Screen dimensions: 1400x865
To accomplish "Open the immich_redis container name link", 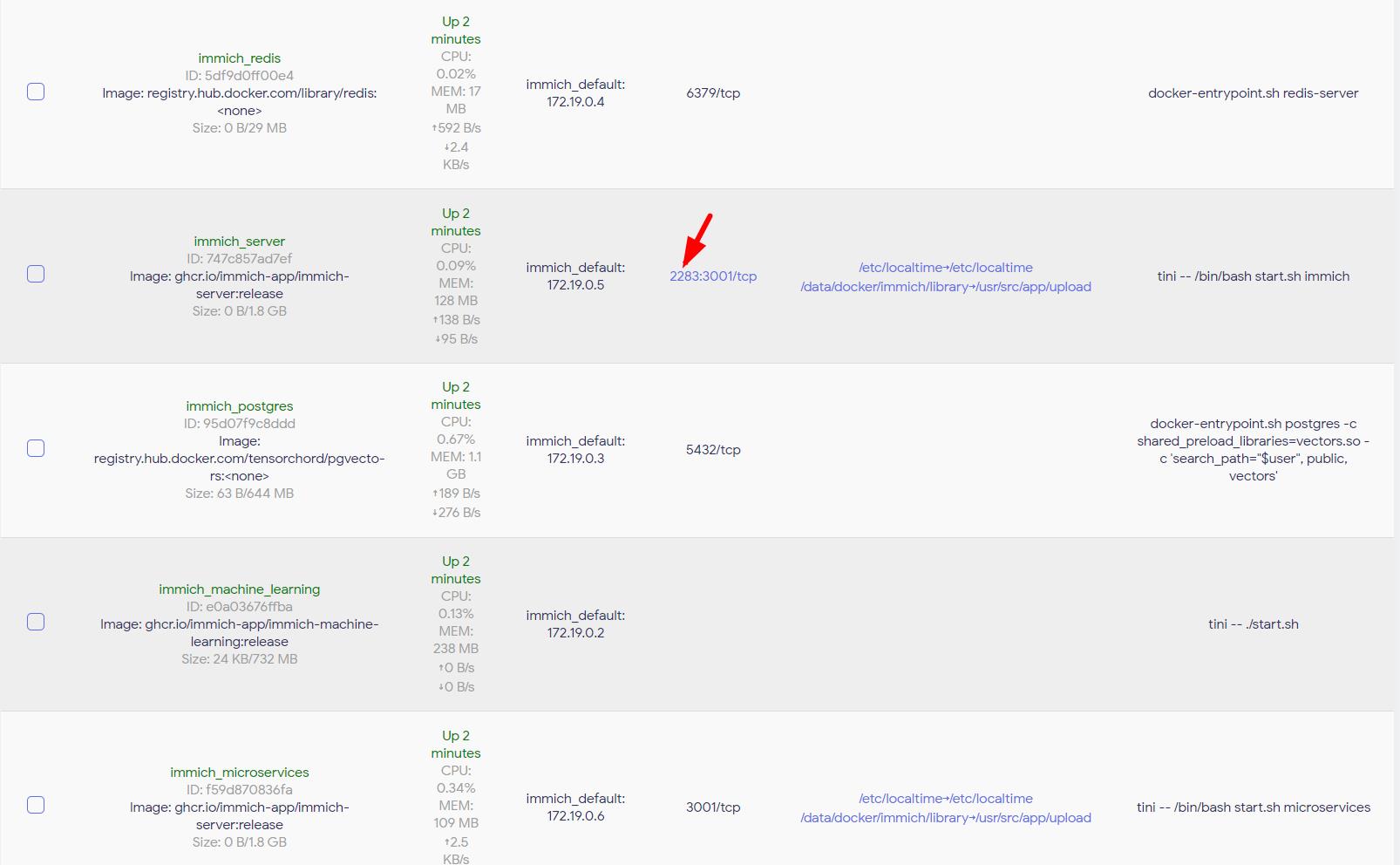I will (240, 58).
